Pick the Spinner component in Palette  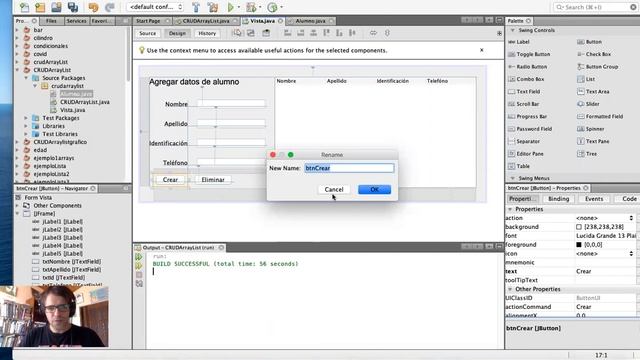591,129
